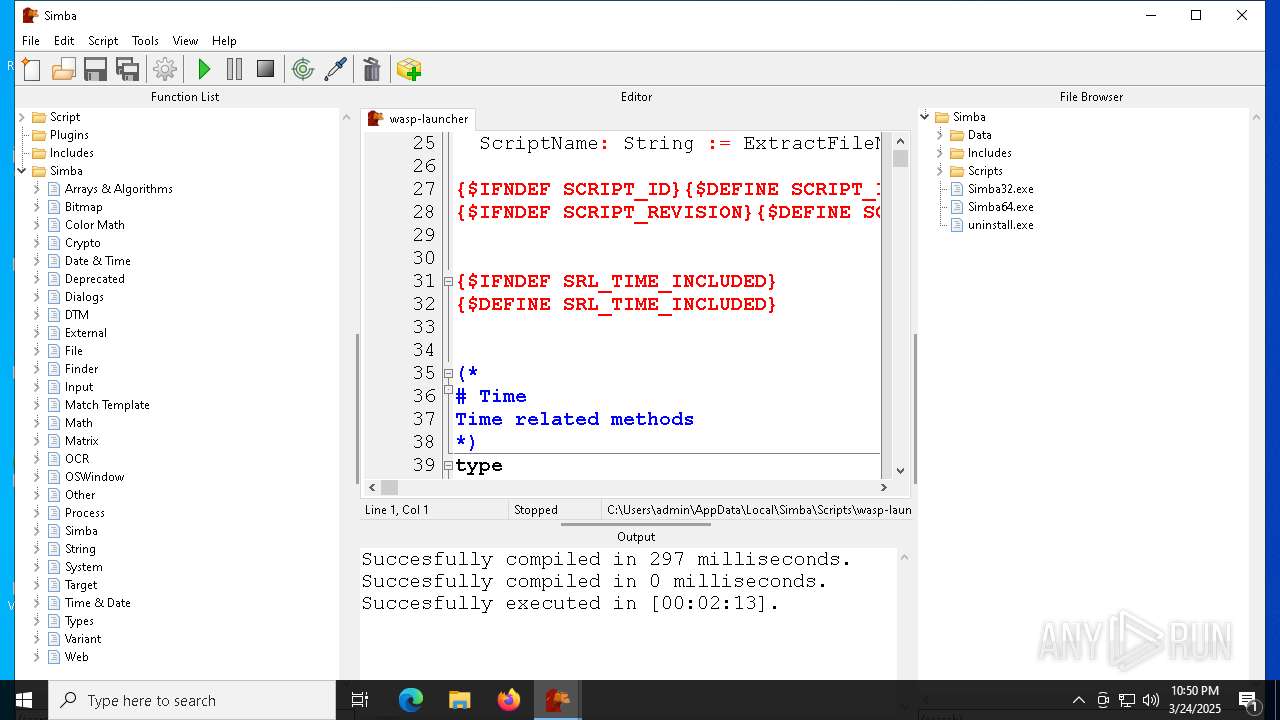1280x720 pixels.
Task: Select Simba64.exe in File Browser
Action: 1000,207
